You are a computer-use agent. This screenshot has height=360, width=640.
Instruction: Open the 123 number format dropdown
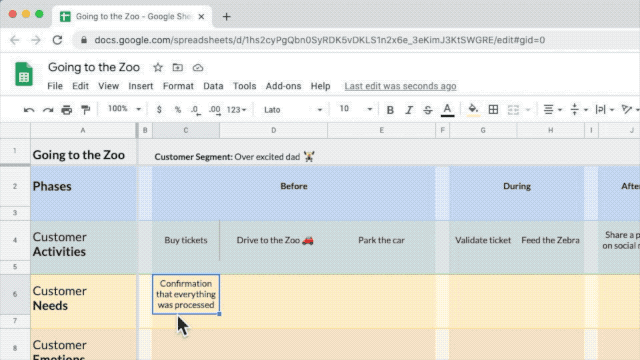coord(236,110)
